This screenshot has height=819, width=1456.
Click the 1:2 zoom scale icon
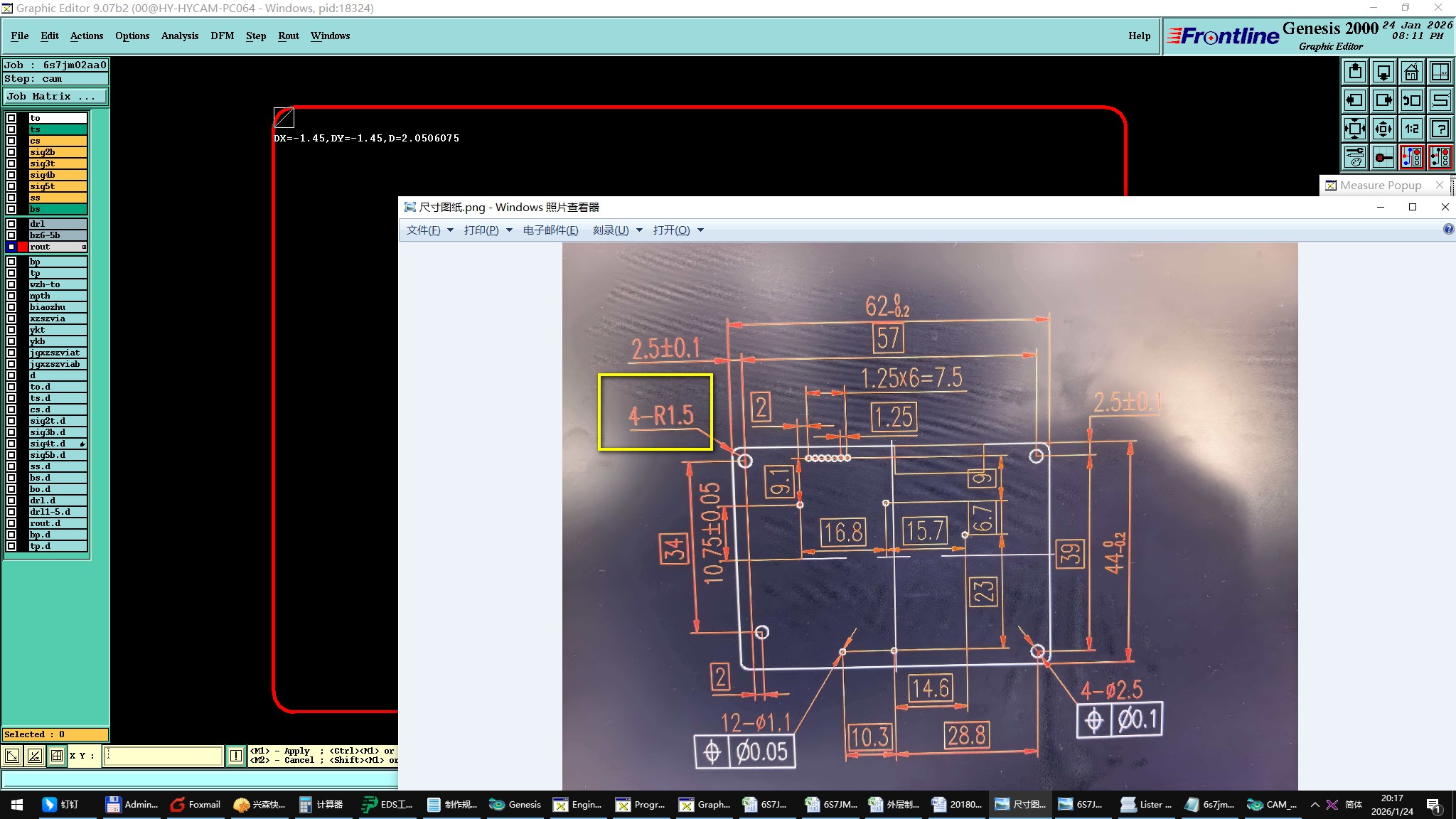point(1411,129)
